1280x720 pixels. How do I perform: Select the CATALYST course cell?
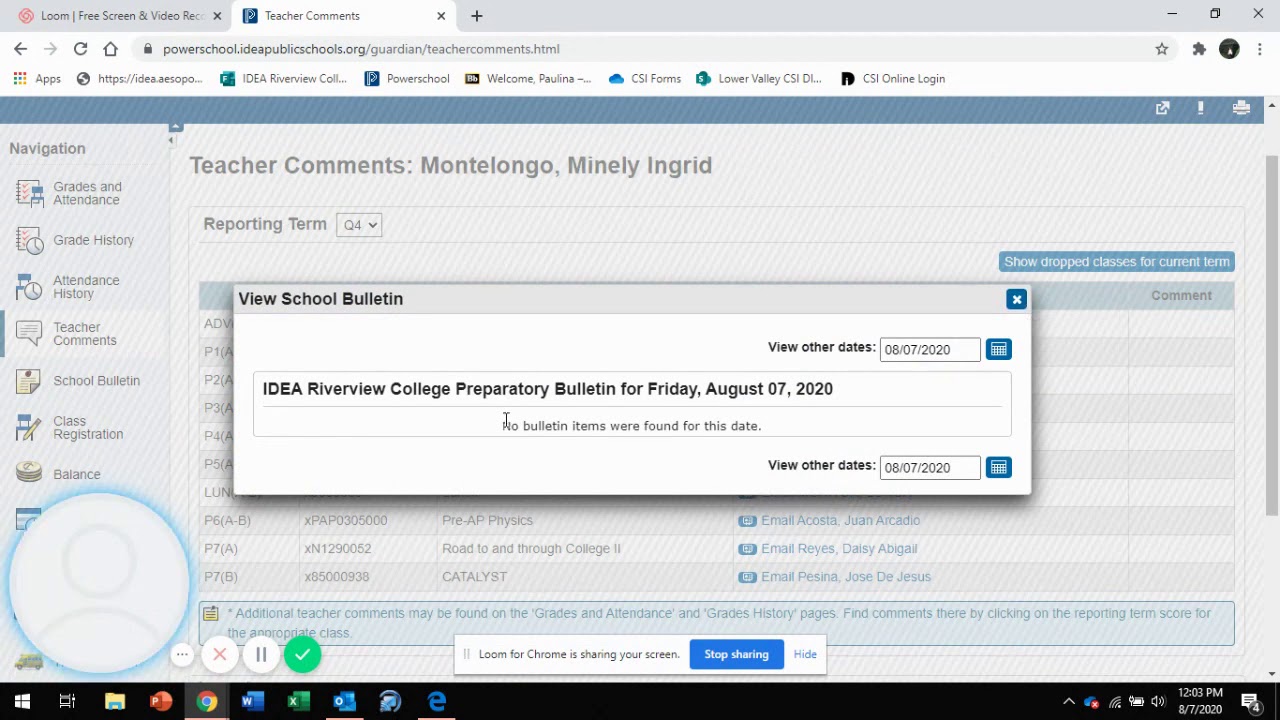(x=585, y=576)
